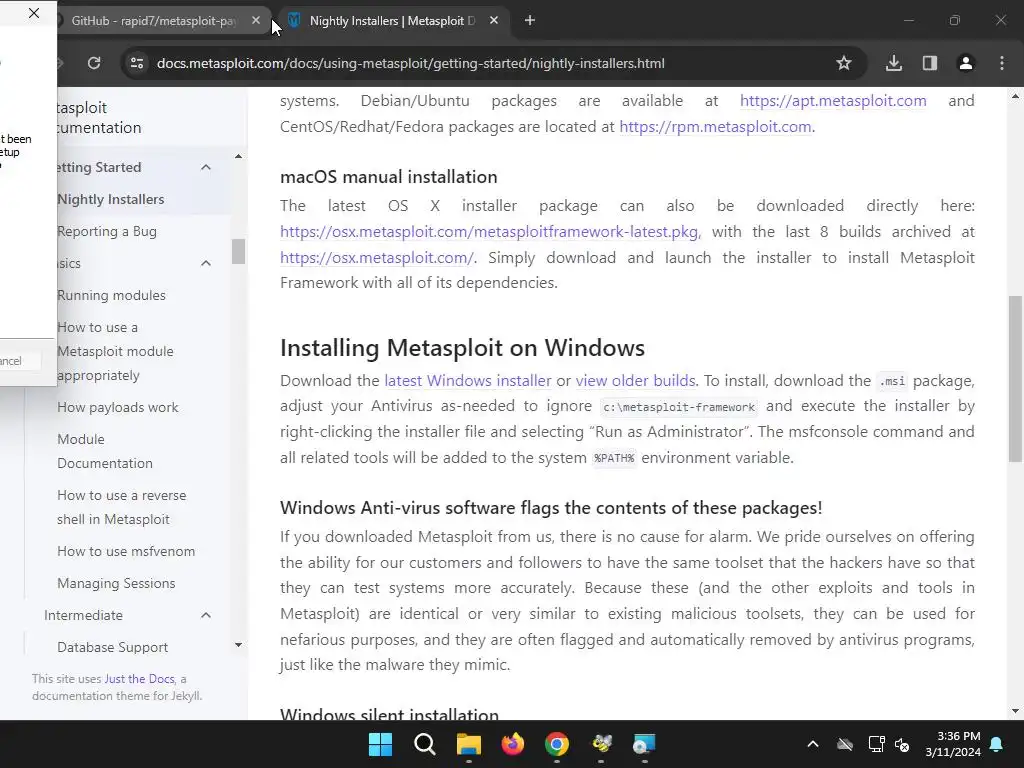Screen dimensions: 1024x768
Task: Click the sidebar scrollbar thumb
Action: [238, 251]
